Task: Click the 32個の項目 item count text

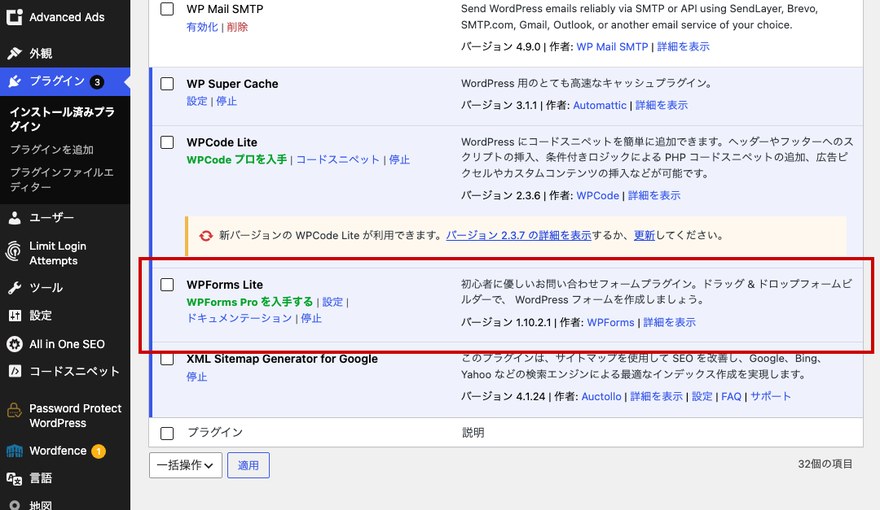Action: click(x=825, y=464)
